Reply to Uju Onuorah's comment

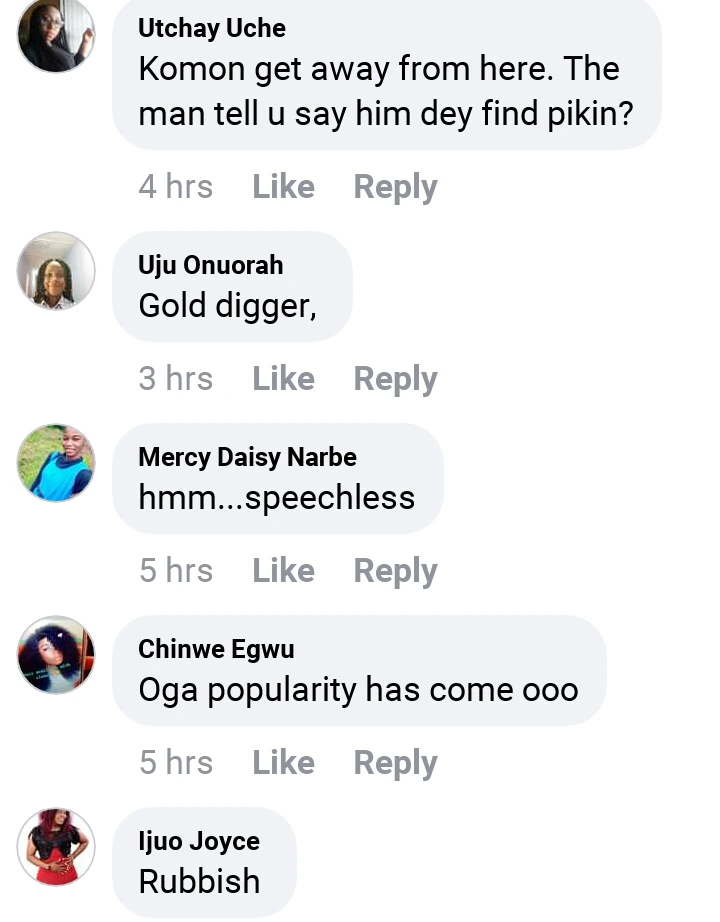pos(395,379)
